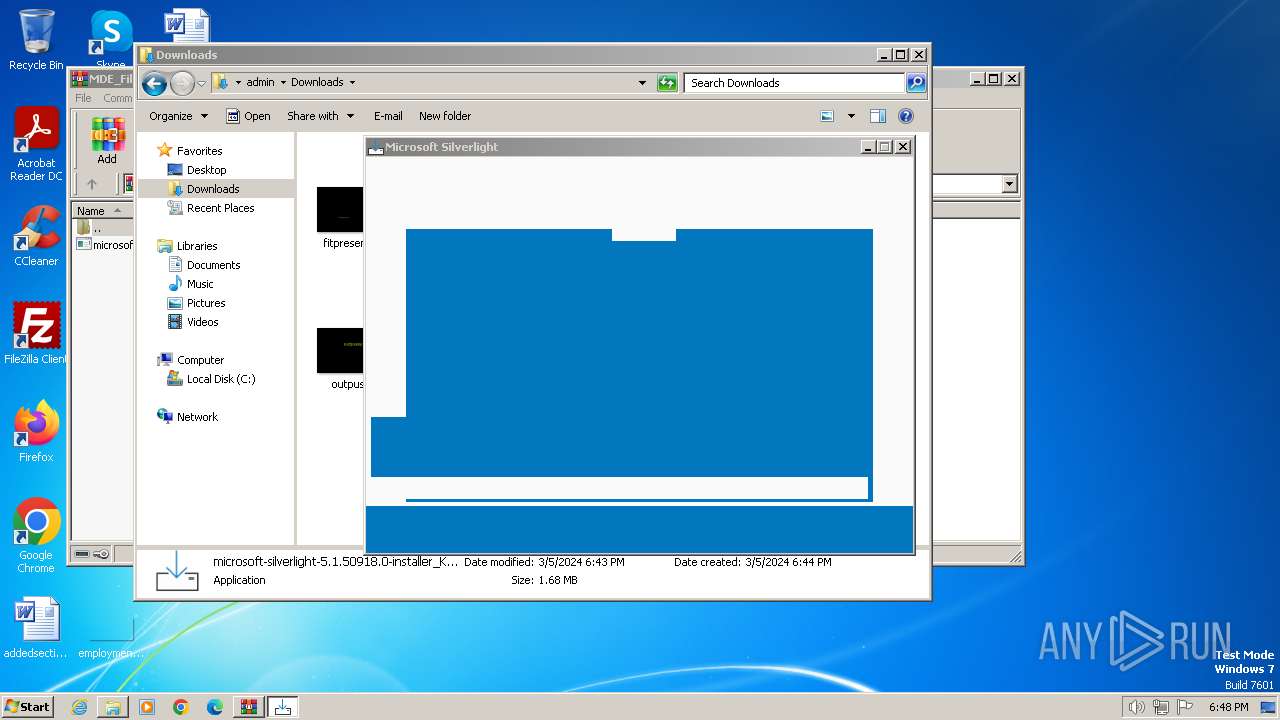1280x720 pixels.
Task: Select the parent folder '..' entry in WinRAR
Action: coord(96,228)
